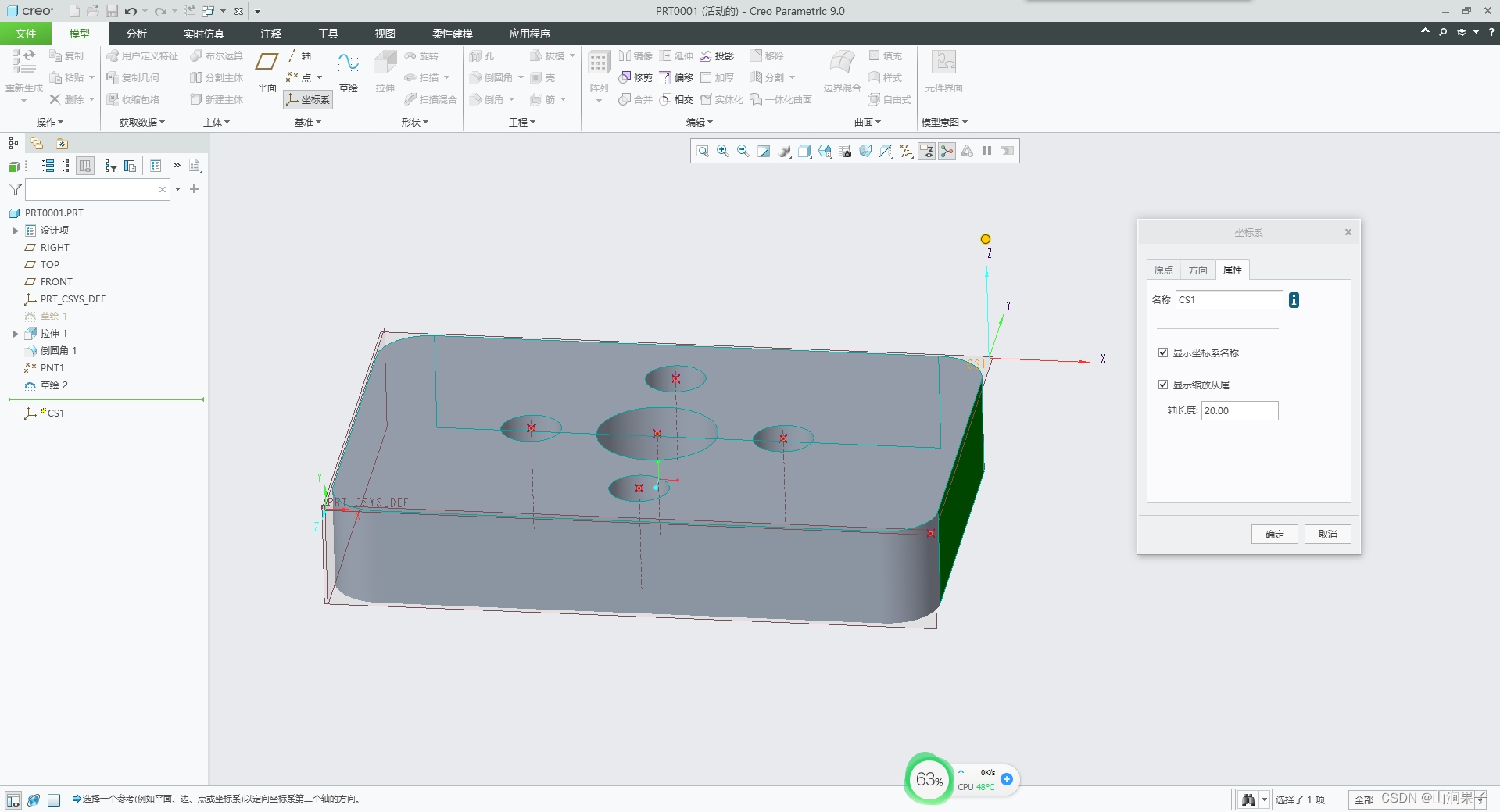Click the binoculars search icon in status bar

click(1248, 799)
